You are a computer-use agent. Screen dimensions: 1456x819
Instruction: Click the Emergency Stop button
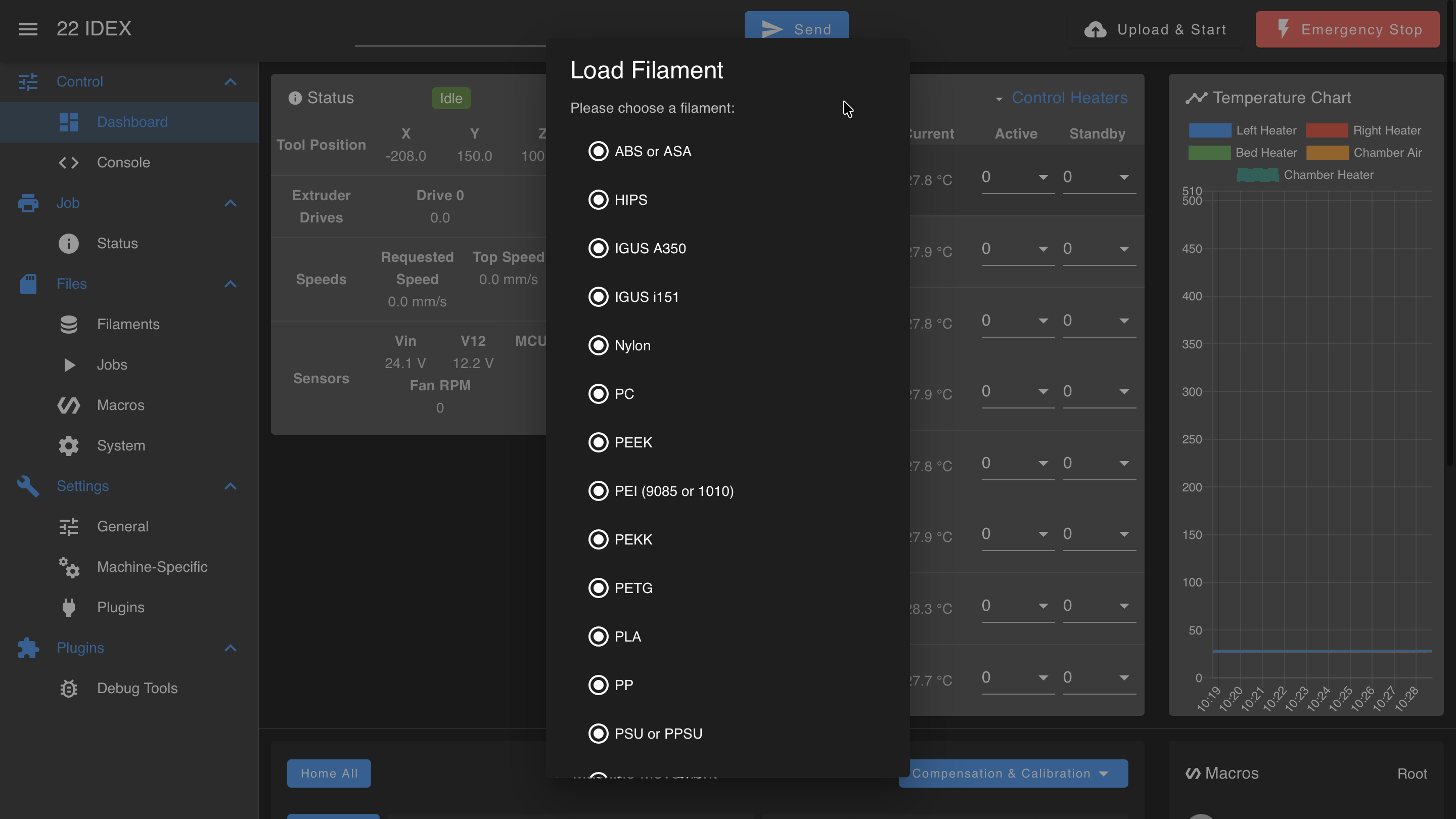point(1347,29)
